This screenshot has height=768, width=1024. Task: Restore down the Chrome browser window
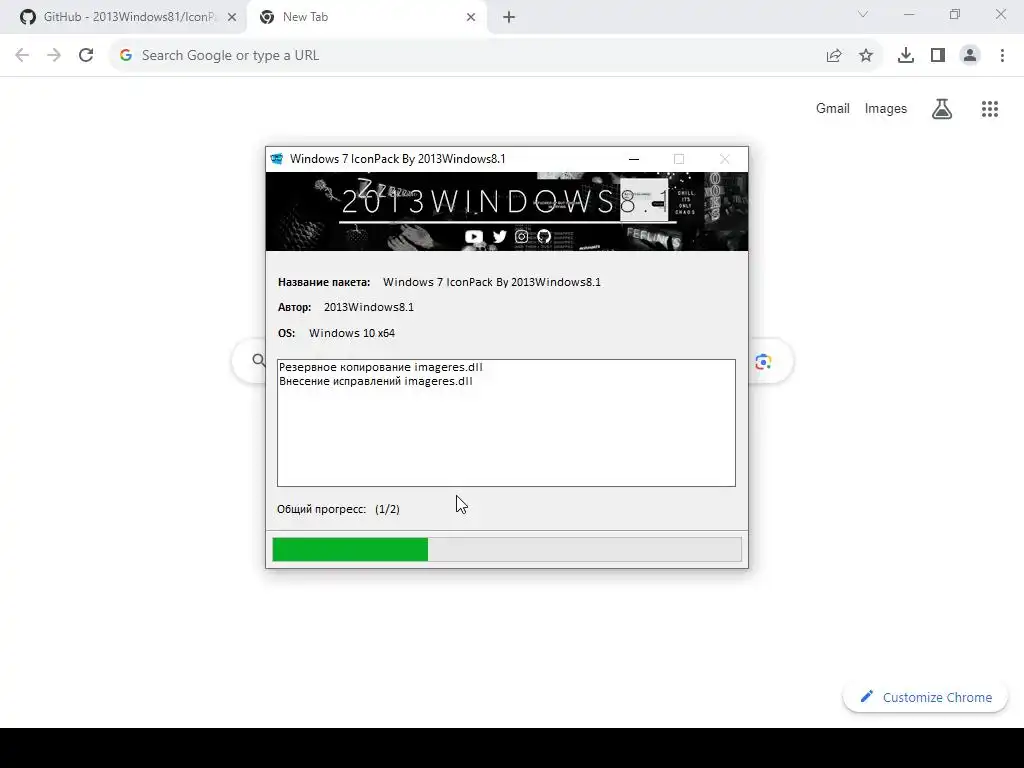[955, 14]
